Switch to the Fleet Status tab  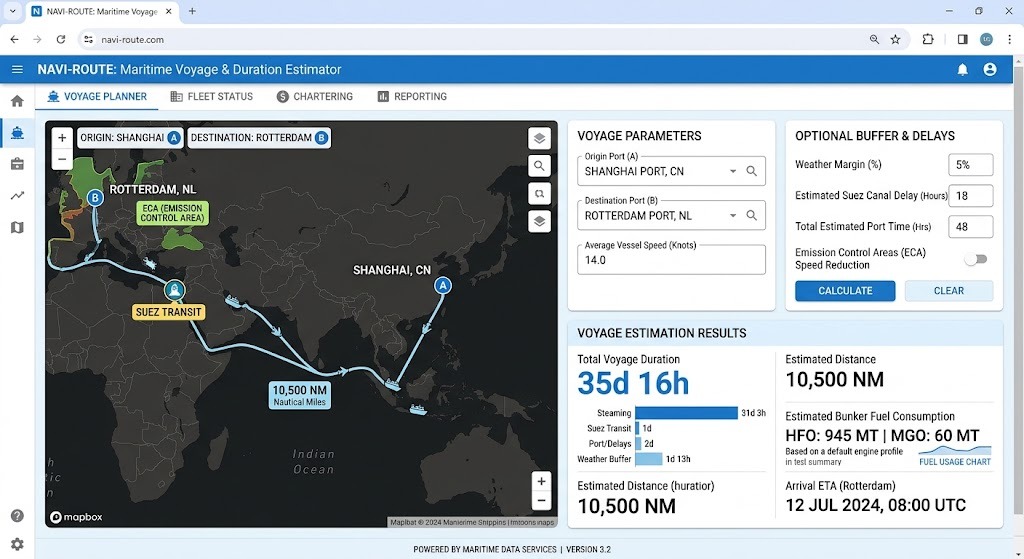212,97
